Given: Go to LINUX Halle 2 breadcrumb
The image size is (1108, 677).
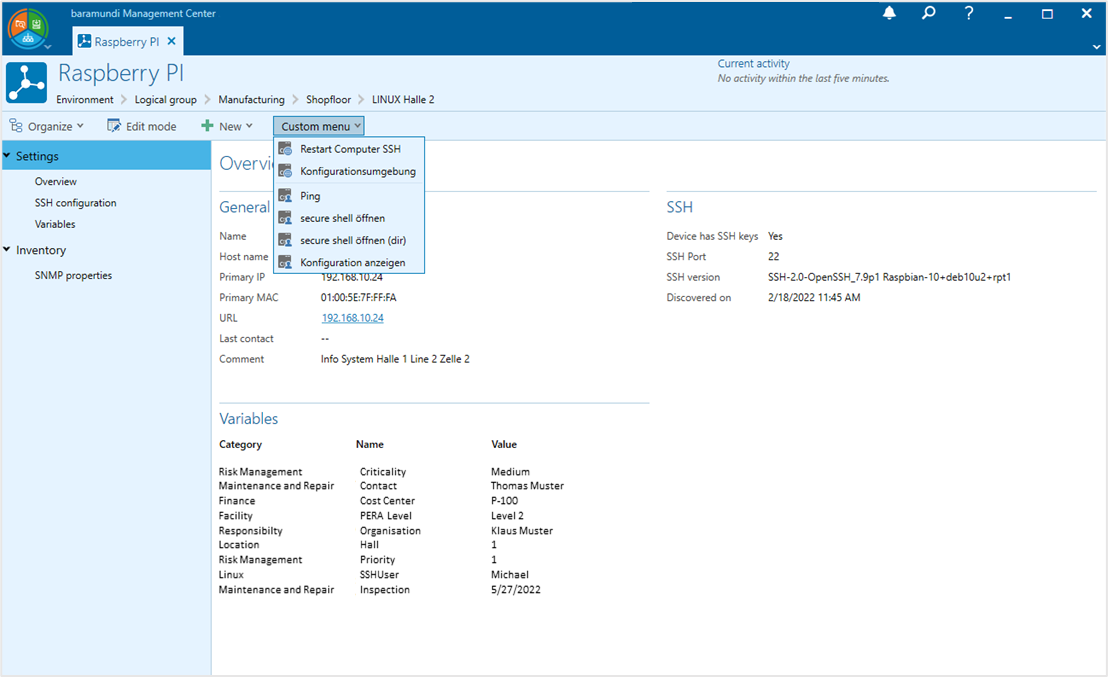Looking at the screenshot, I should click(403, 100).
